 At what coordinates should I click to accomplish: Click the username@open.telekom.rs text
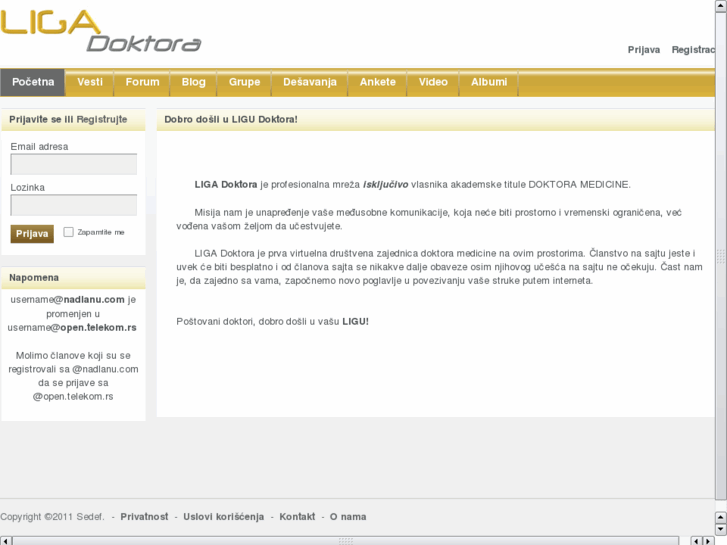point(72,327)
